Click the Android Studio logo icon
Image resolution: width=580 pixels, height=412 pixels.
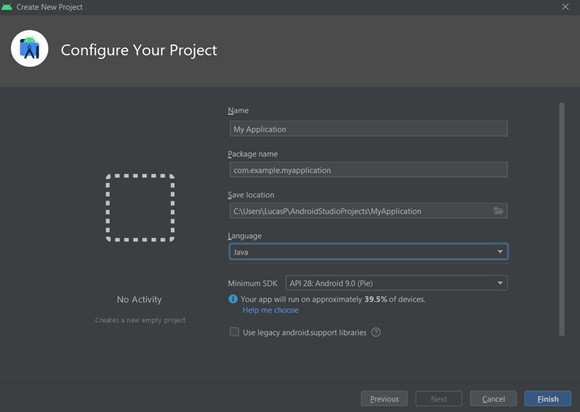click(30, 49)
